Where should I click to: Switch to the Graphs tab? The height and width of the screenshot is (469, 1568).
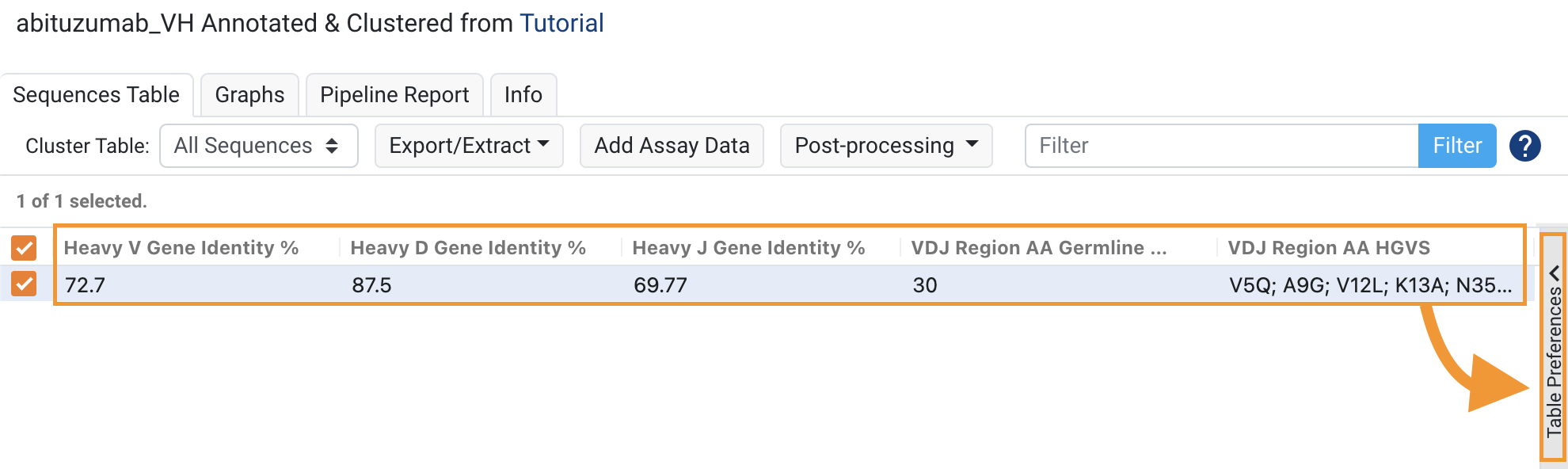(249, 95)
